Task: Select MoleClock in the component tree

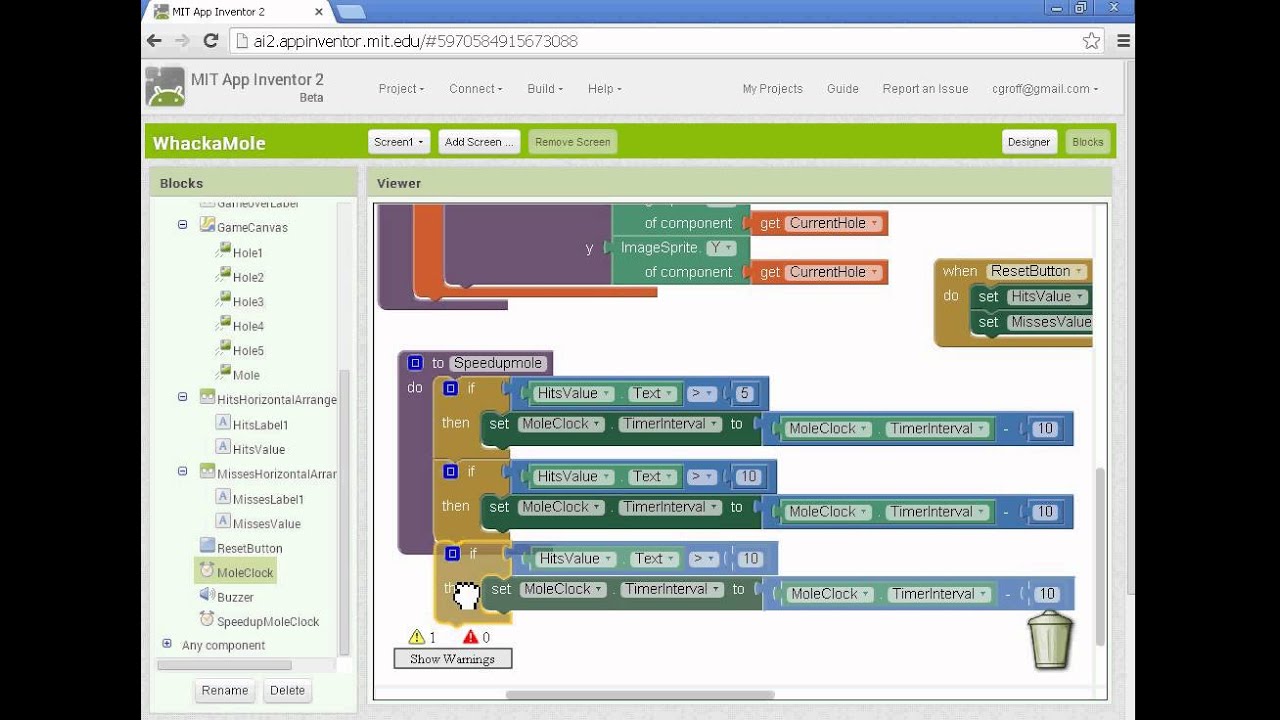Action: [x=245, y=572]
